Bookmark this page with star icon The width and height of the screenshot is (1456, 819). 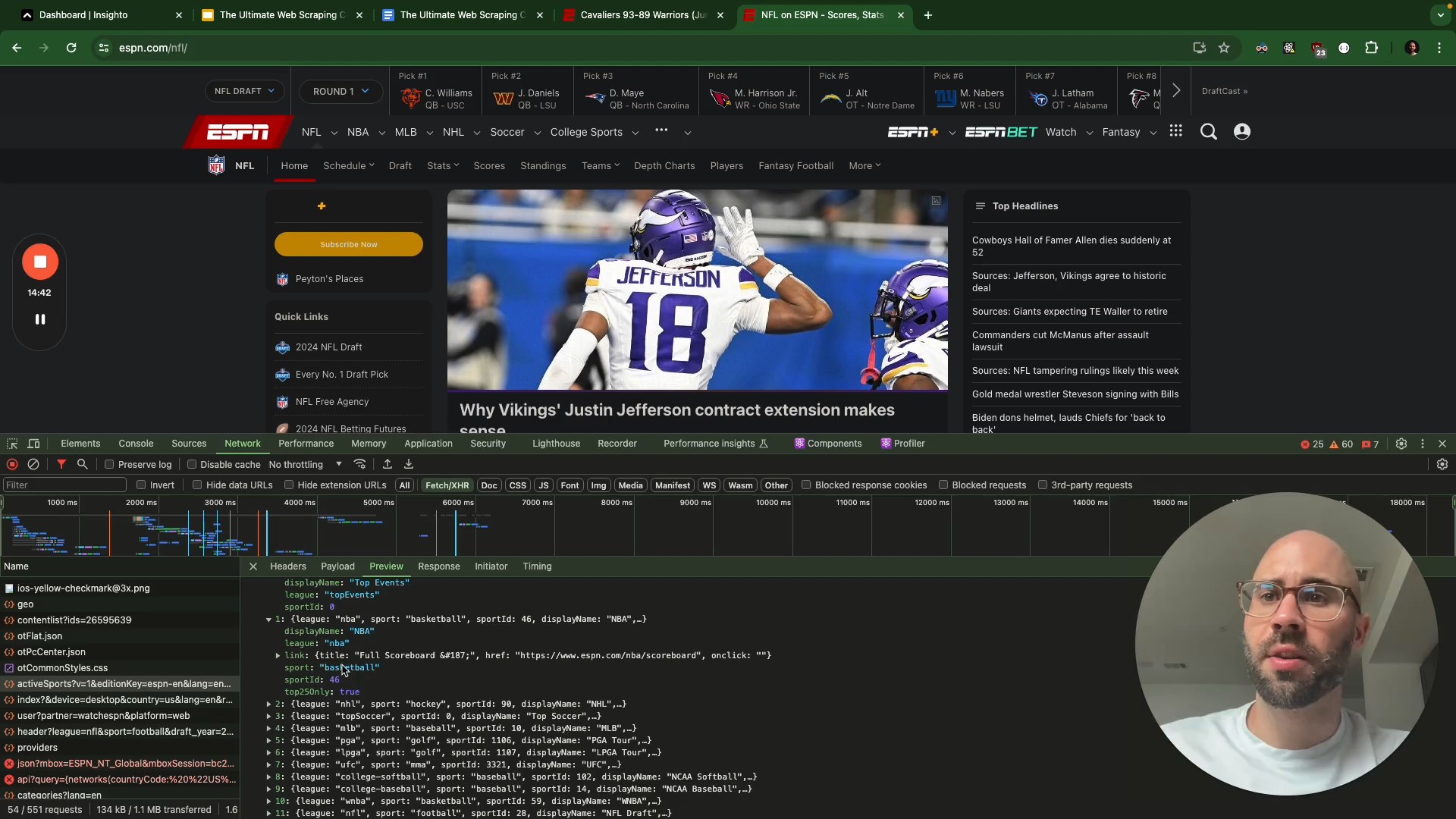coord(1224,48)
